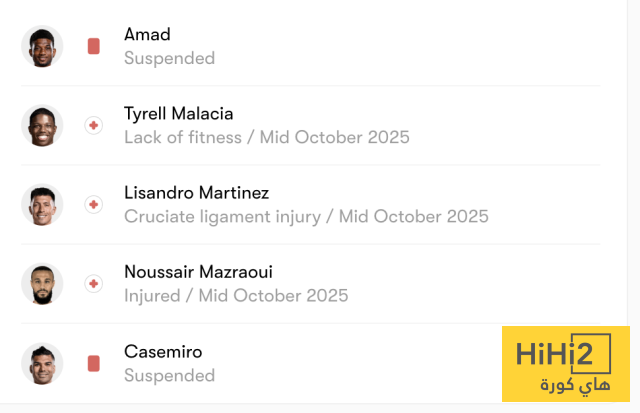The height and width of the screenshot is (413, 640).
Task: Select the Noussair Mazraoui name
Action: pyautogui.click(x=198, y=272)
